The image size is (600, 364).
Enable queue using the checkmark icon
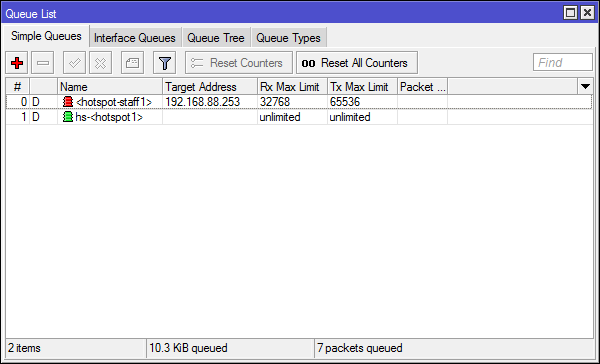pos(74,63)
